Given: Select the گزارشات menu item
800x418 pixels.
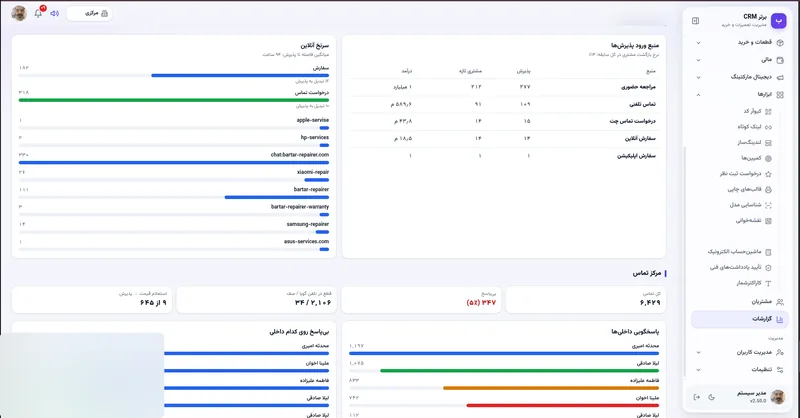Looking at the screenshot, I should coord(739,319).
